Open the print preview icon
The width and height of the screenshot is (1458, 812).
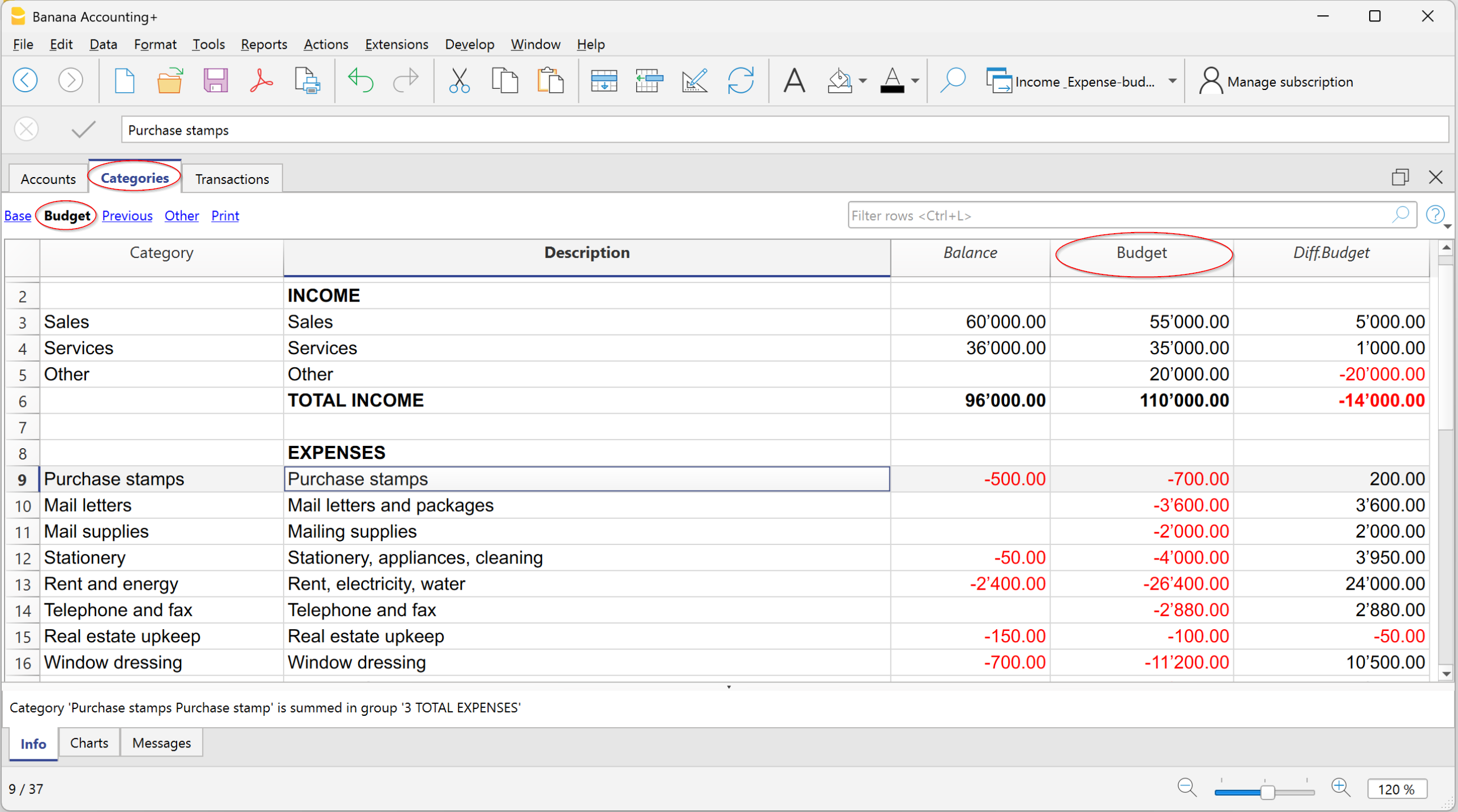point(307,81)
